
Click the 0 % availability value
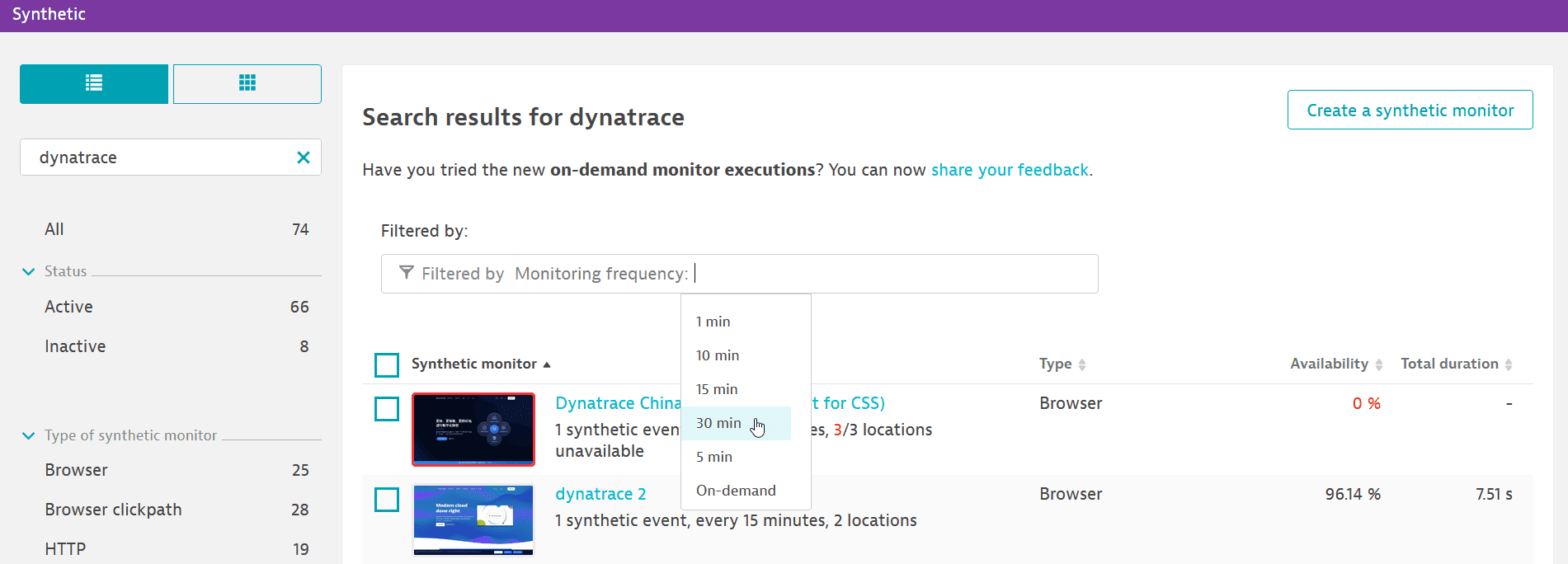point(1367,403)
